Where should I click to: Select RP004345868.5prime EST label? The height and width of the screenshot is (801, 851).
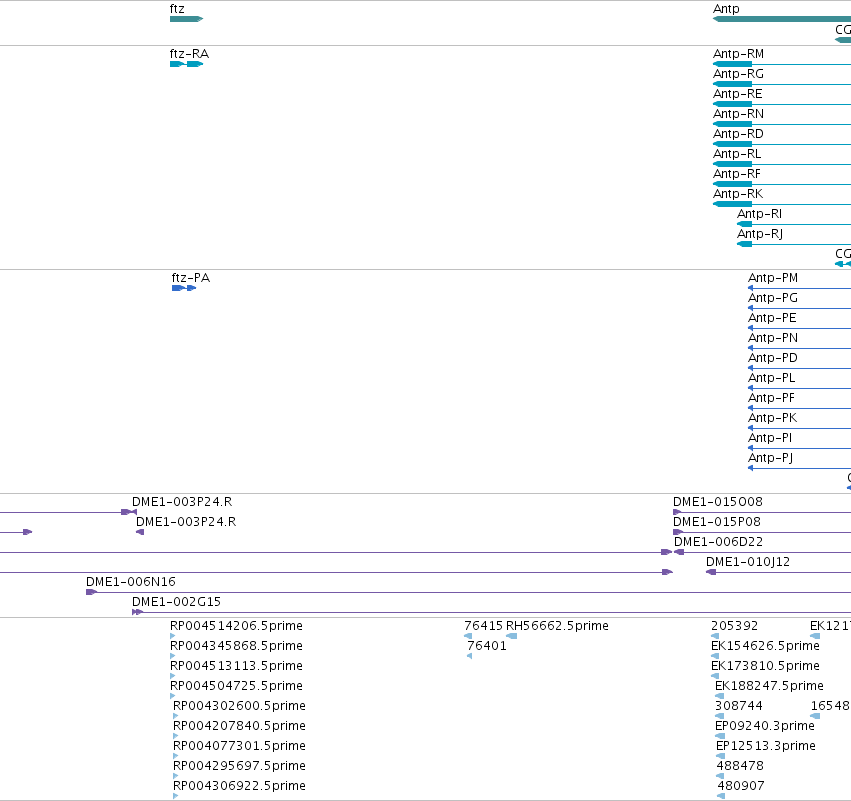click(x=236, y=646)
